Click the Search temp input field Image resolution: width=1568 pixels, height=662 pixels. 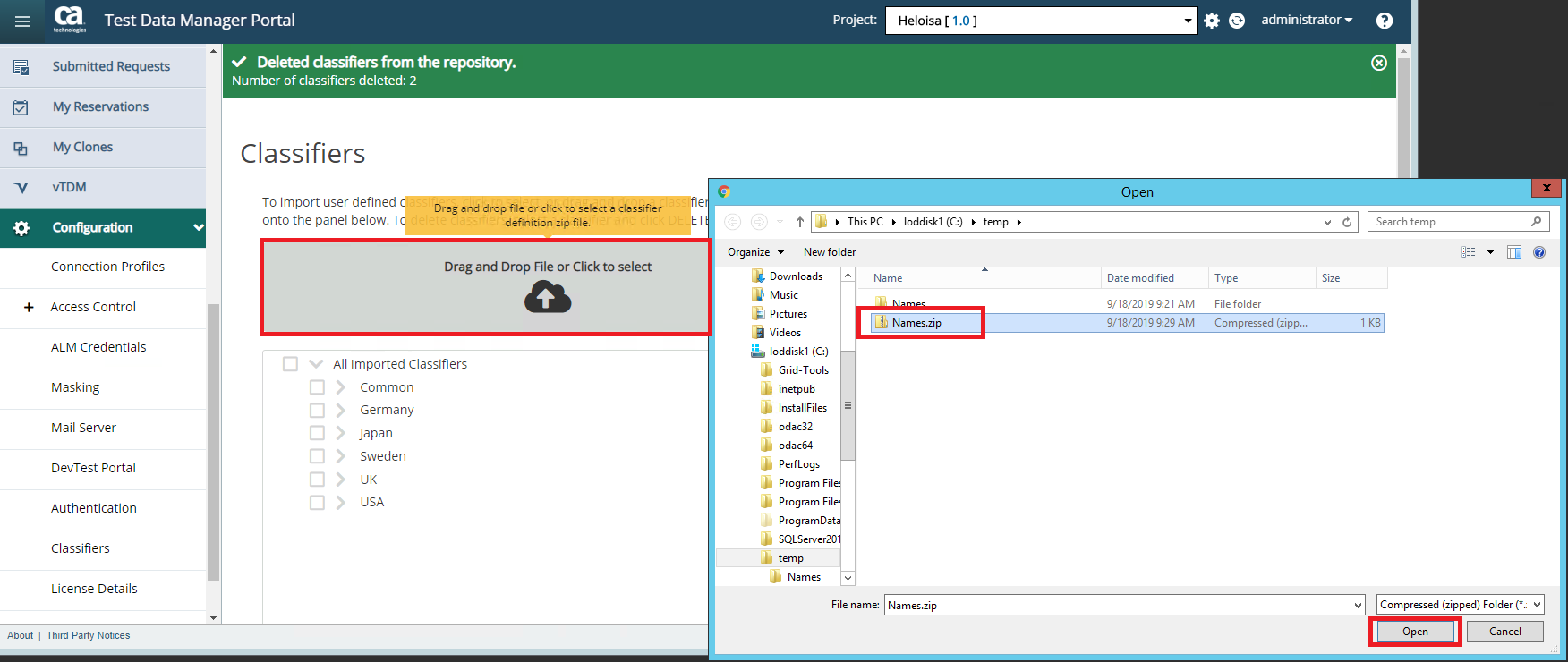[1450, 222]
